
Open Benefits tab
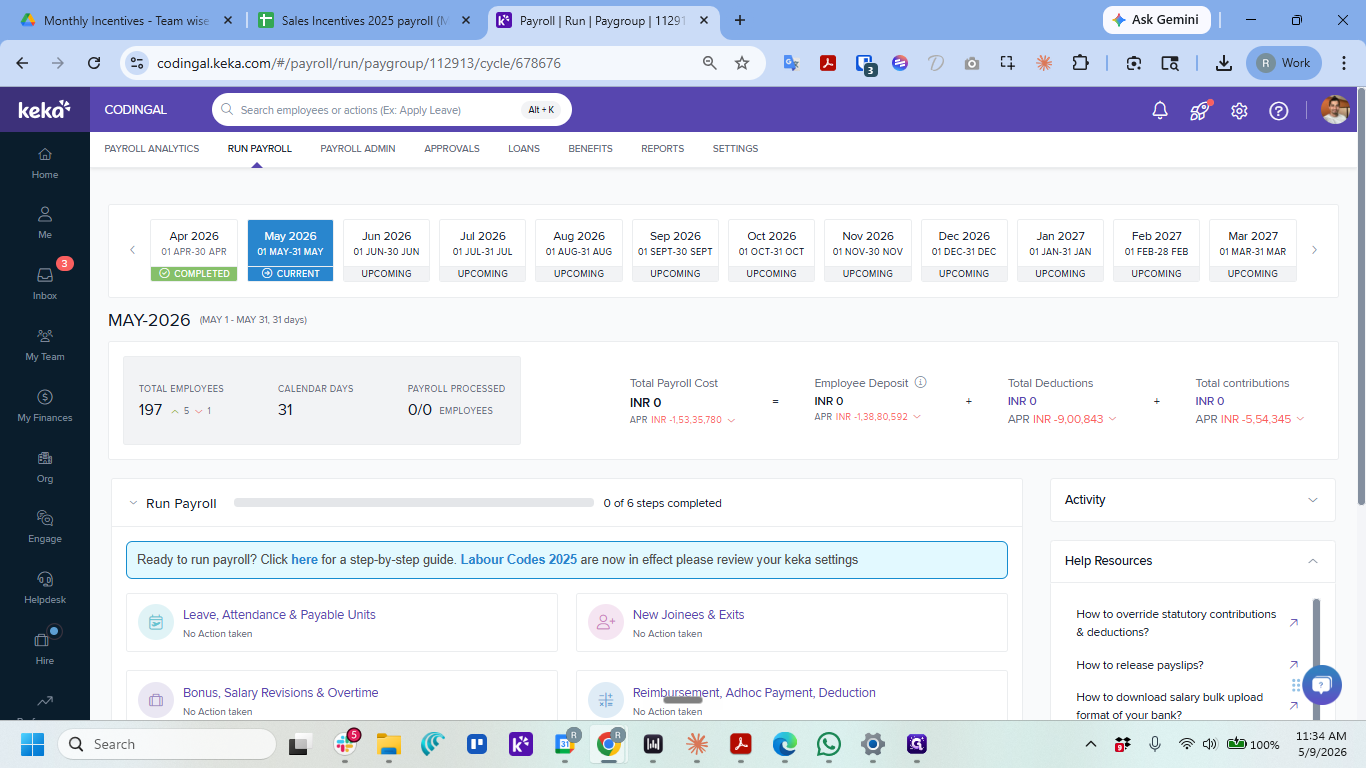[x=590, y=149]
